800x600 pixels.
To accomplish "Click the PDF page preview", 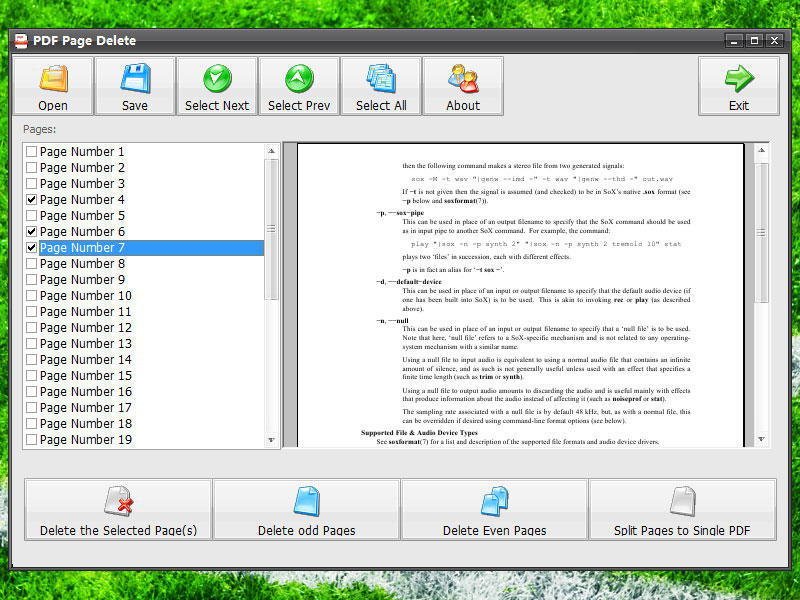I will click(520, 295).
